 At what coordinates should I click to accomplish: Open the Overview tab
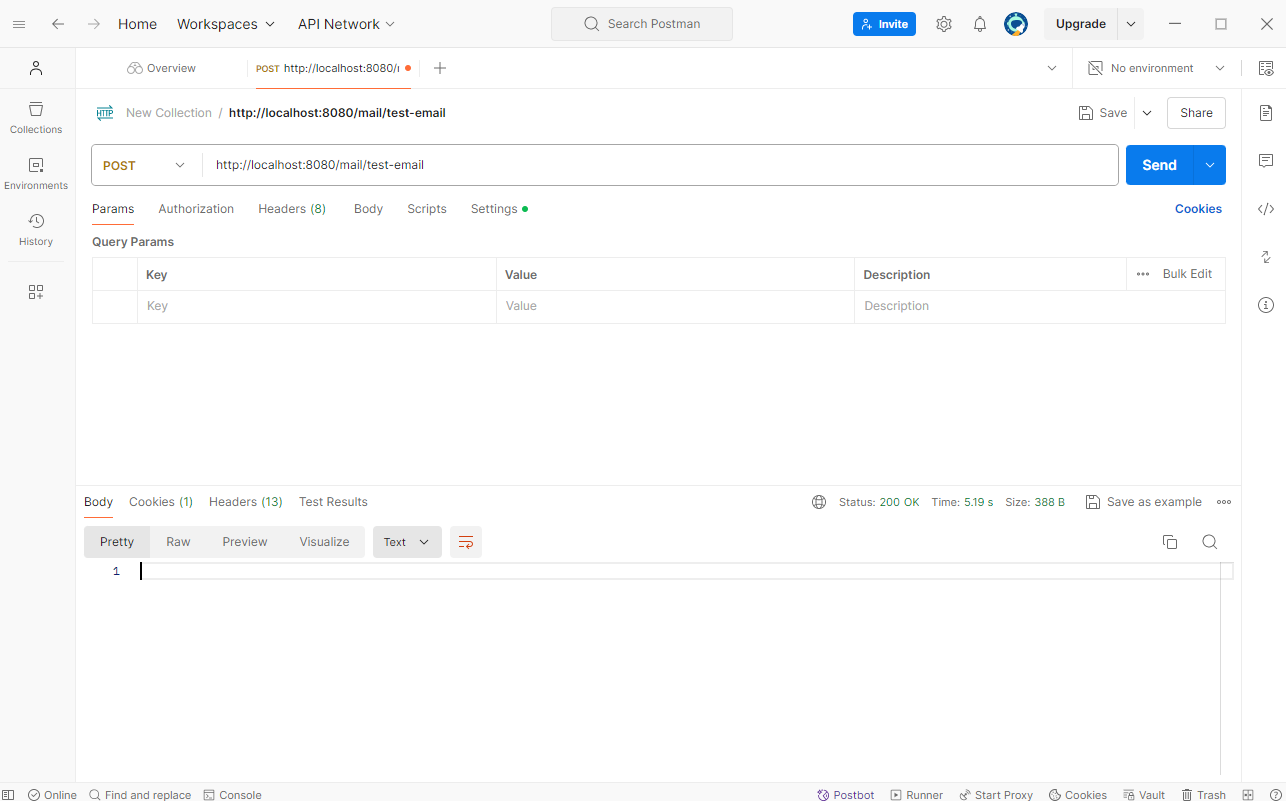pos(161,68)
